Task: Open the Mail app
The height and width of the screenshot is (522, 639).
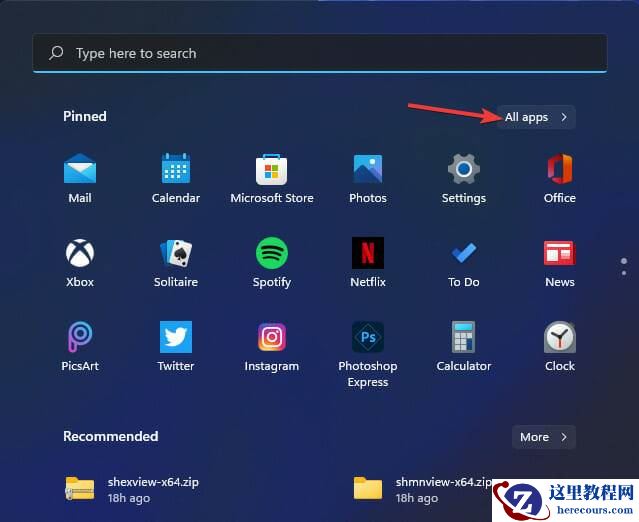Action: (x=80, y=178)
